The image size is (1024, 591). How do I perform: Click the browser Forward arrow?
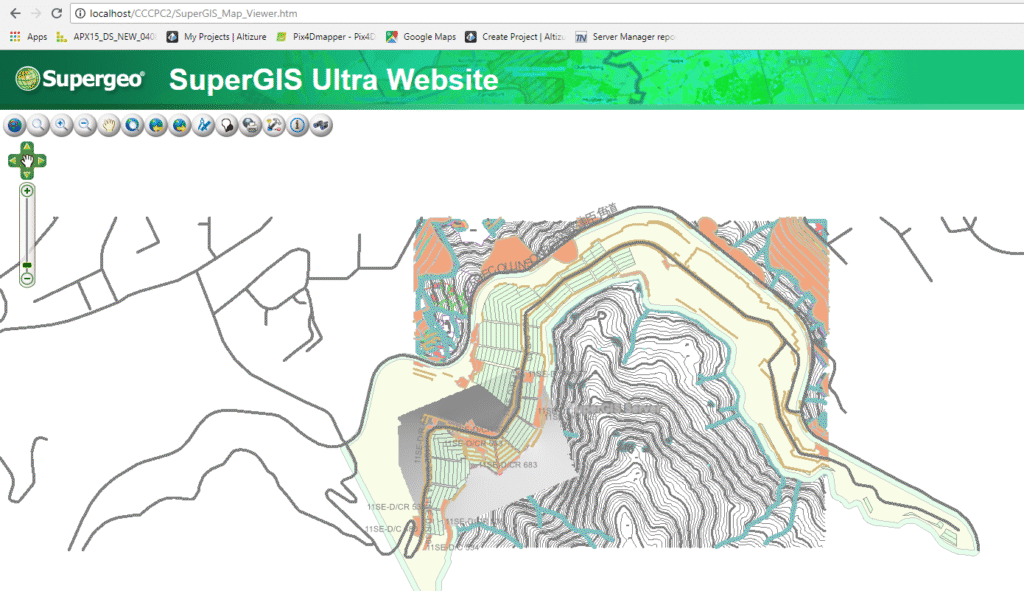(36, 13)
